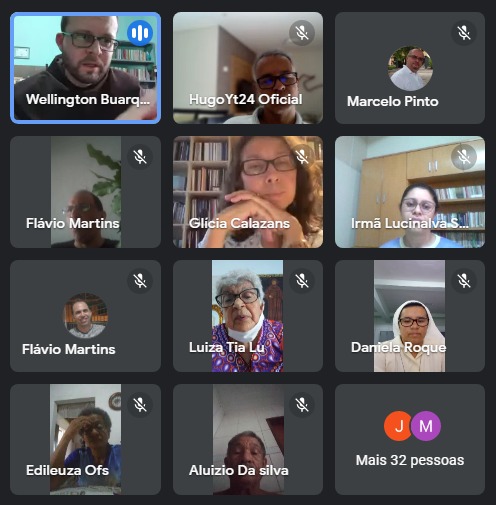Screen dimensions: 496x505
Task: Click the Glícia Calazans name label
Action: [x=239, y=223]
